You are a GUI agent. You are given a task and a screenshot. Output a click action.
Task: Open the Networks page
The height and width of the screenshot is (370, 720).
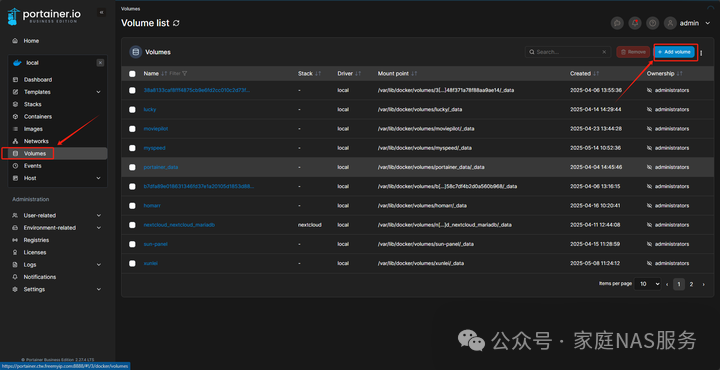36,141
